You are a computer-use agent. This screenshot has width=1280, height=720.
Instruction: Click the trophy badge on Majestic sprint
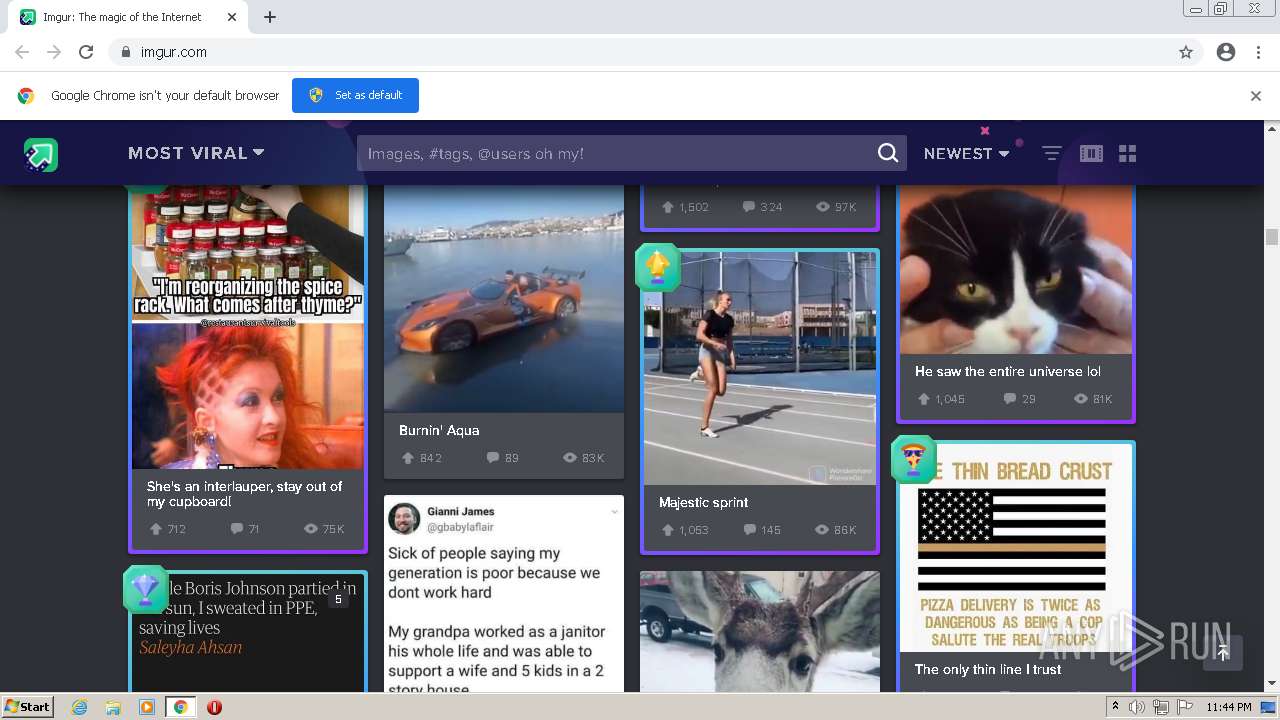(x=657, y=267)
